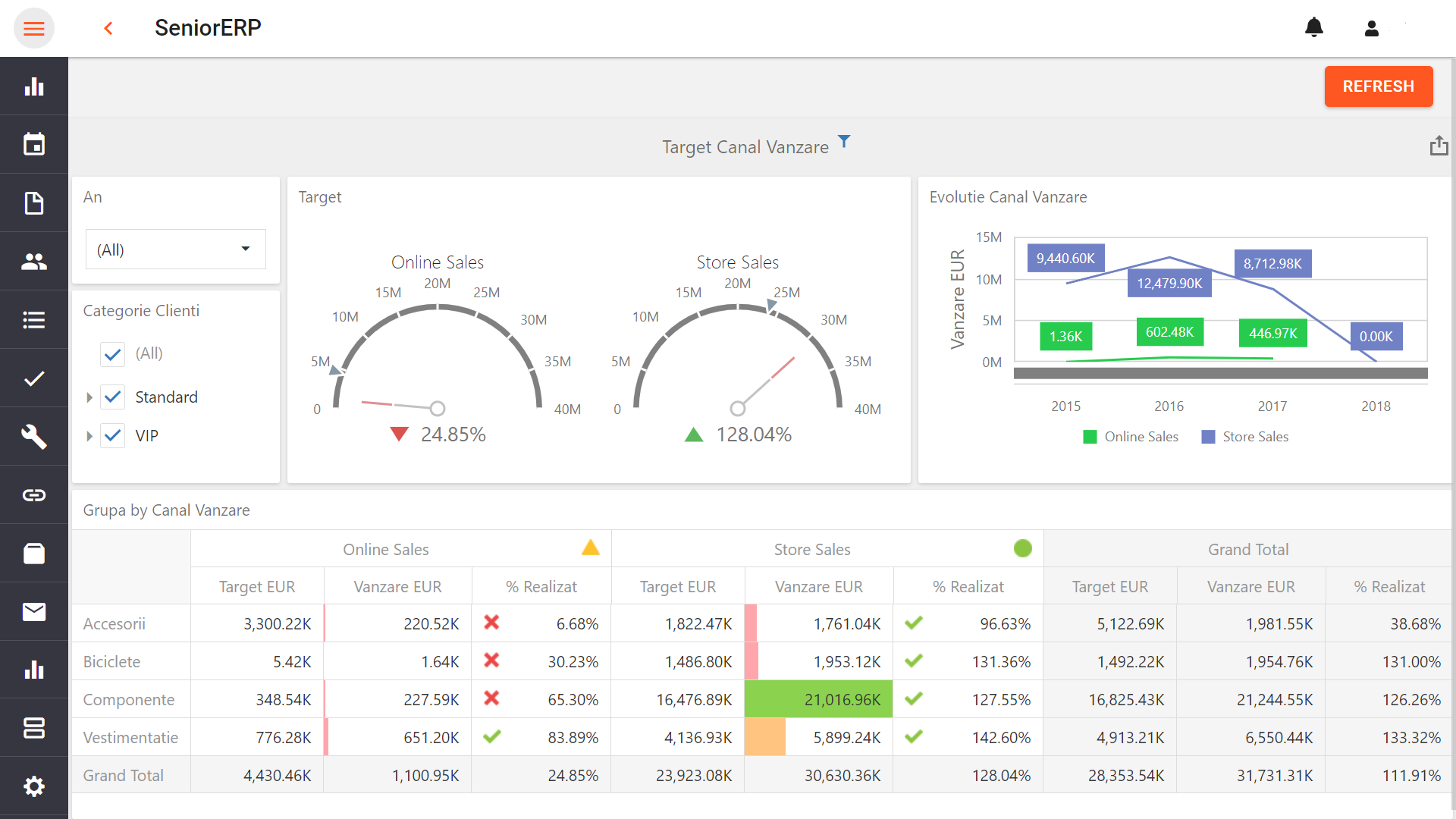Open the box inventory sidebar icon

(x=34, y=554)
